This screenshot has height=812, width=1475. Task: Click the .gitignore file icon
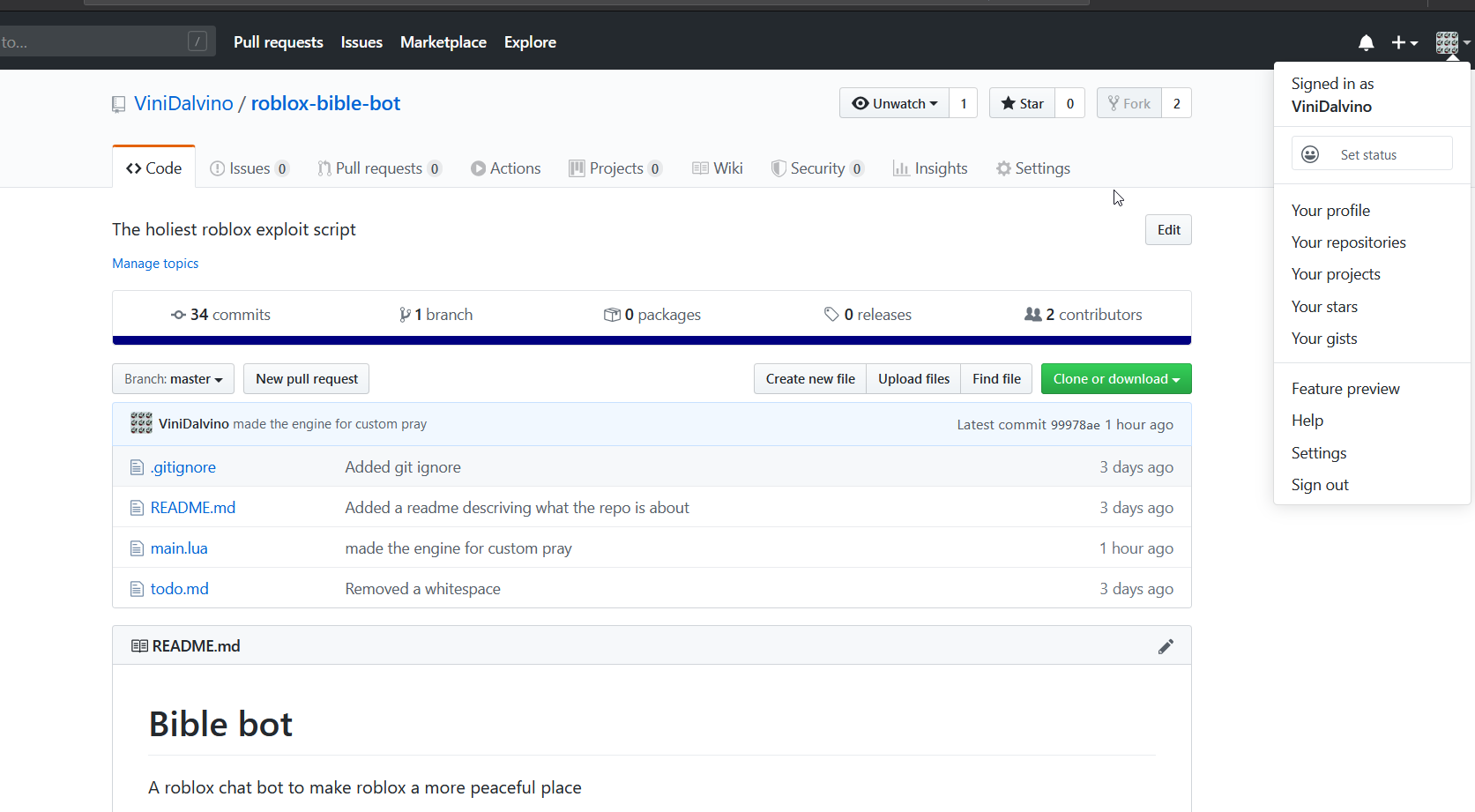(x=137, y=467)
